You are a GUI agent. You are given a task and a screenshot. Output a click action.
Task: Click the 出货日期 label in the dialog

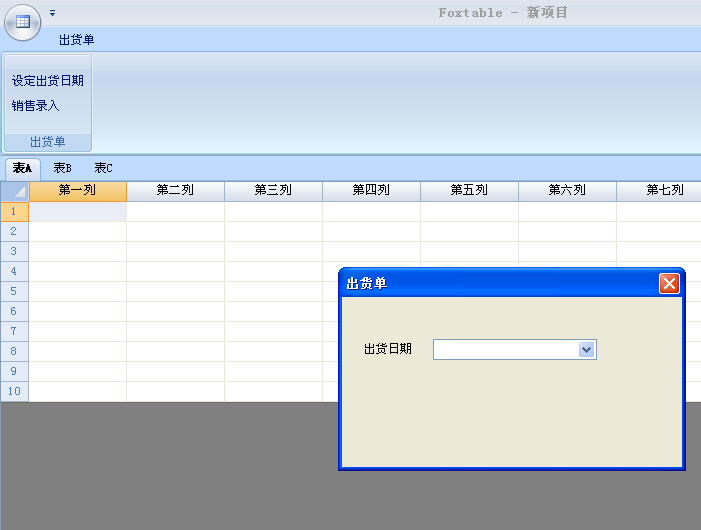(388, 349)
